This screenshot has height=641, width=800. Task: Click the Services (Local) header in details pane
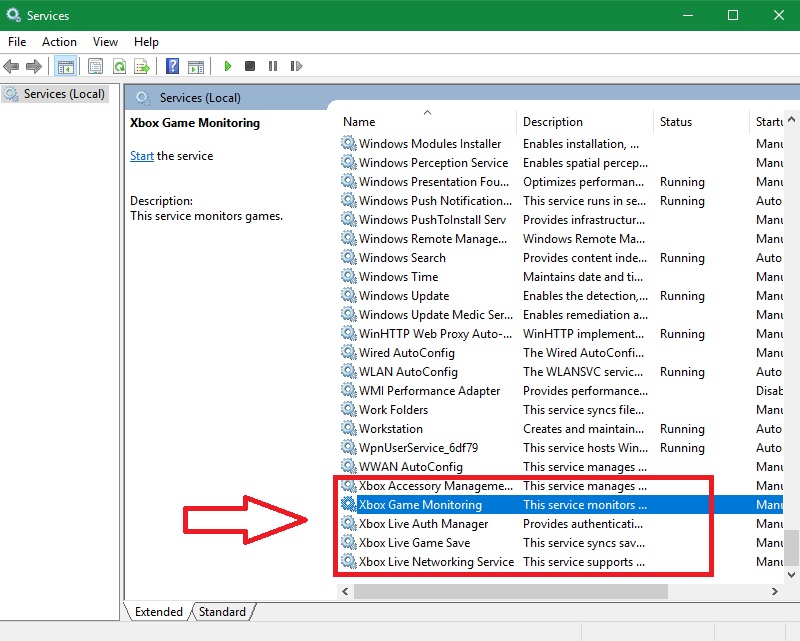point(200,98)
